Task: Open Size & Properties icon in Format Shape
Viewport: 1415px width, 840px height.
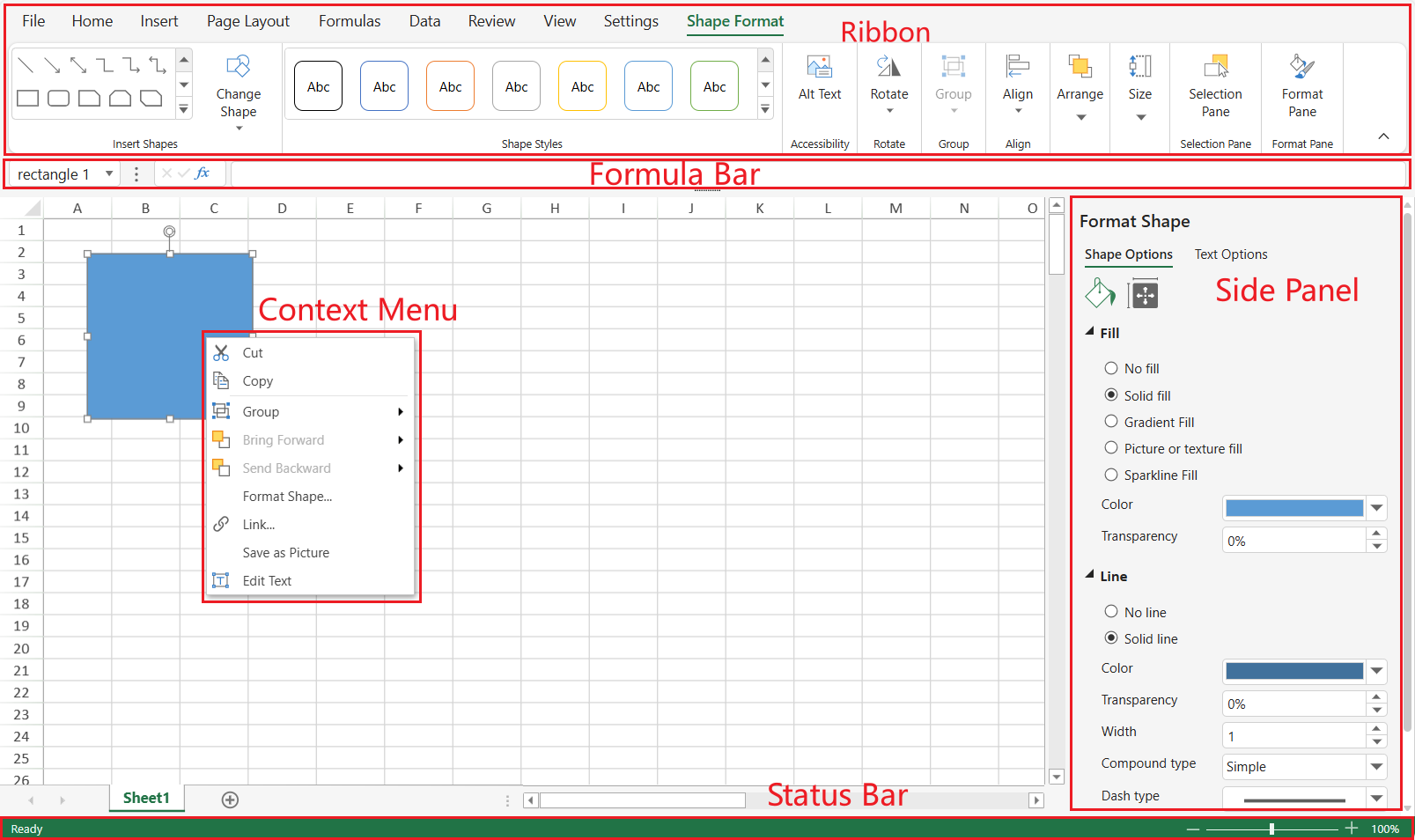Action: [x=1144, y=294]
